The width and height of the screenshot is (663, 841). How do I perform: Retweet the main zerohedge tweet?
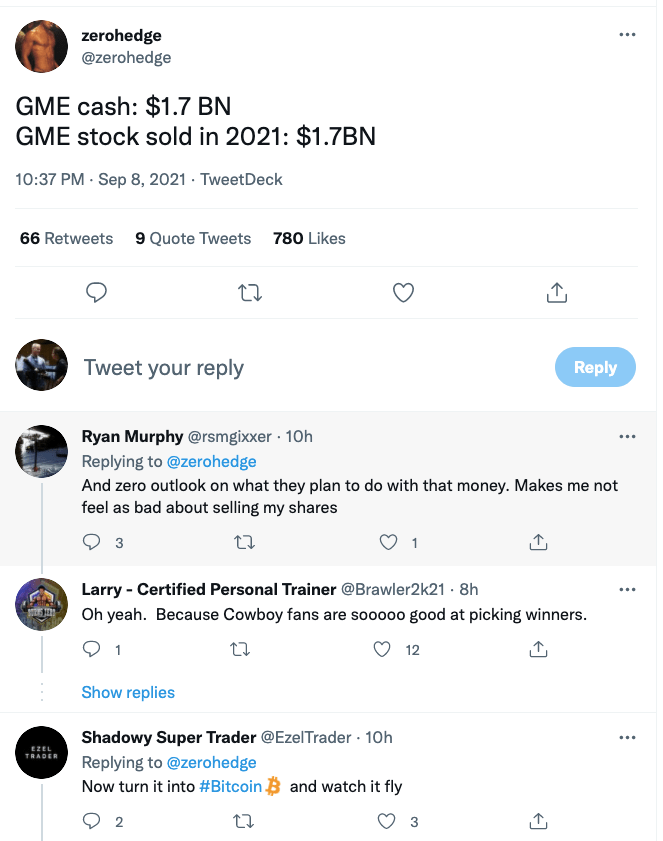(x=250, y=293)
